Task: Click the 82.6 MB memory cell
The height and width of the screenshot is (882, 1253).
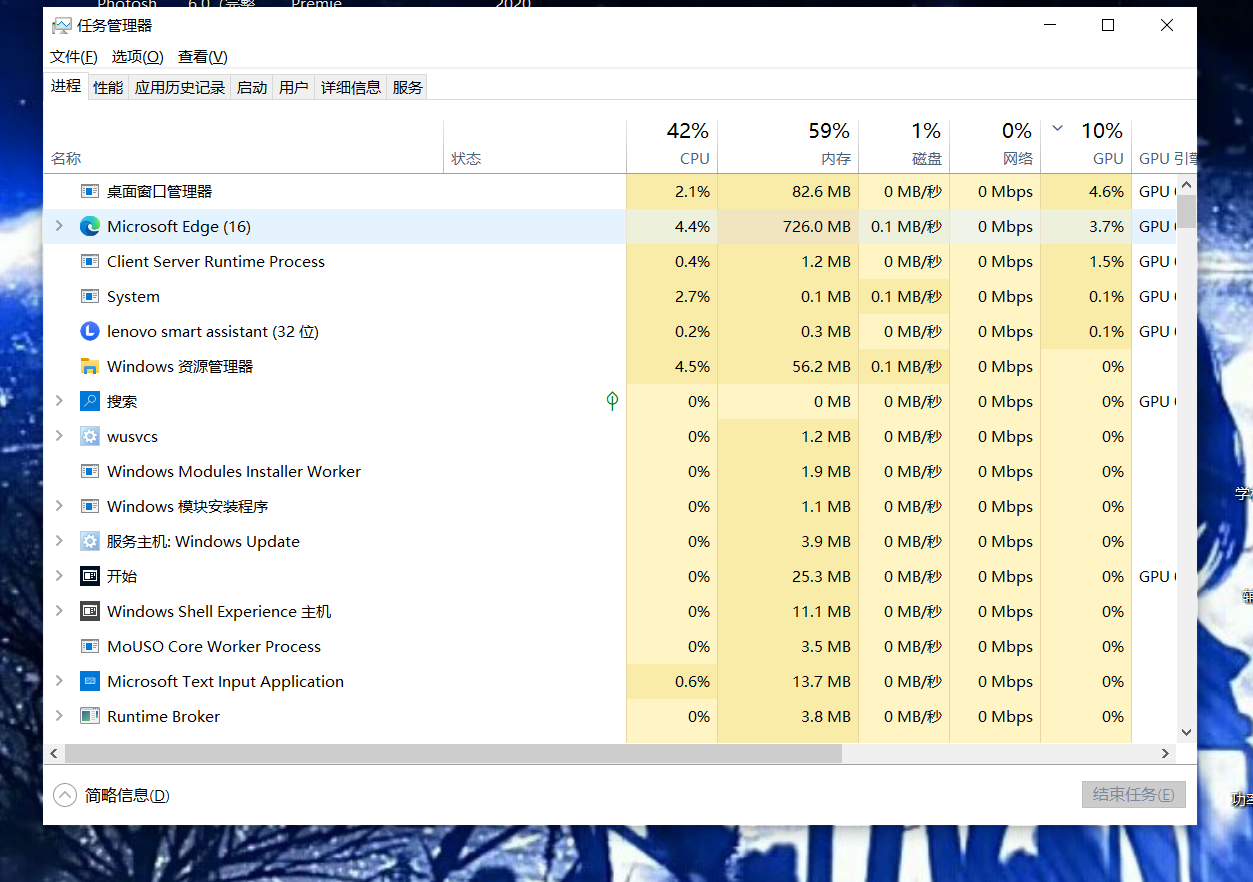Action: pyautogui.click(x=788, y=191)
